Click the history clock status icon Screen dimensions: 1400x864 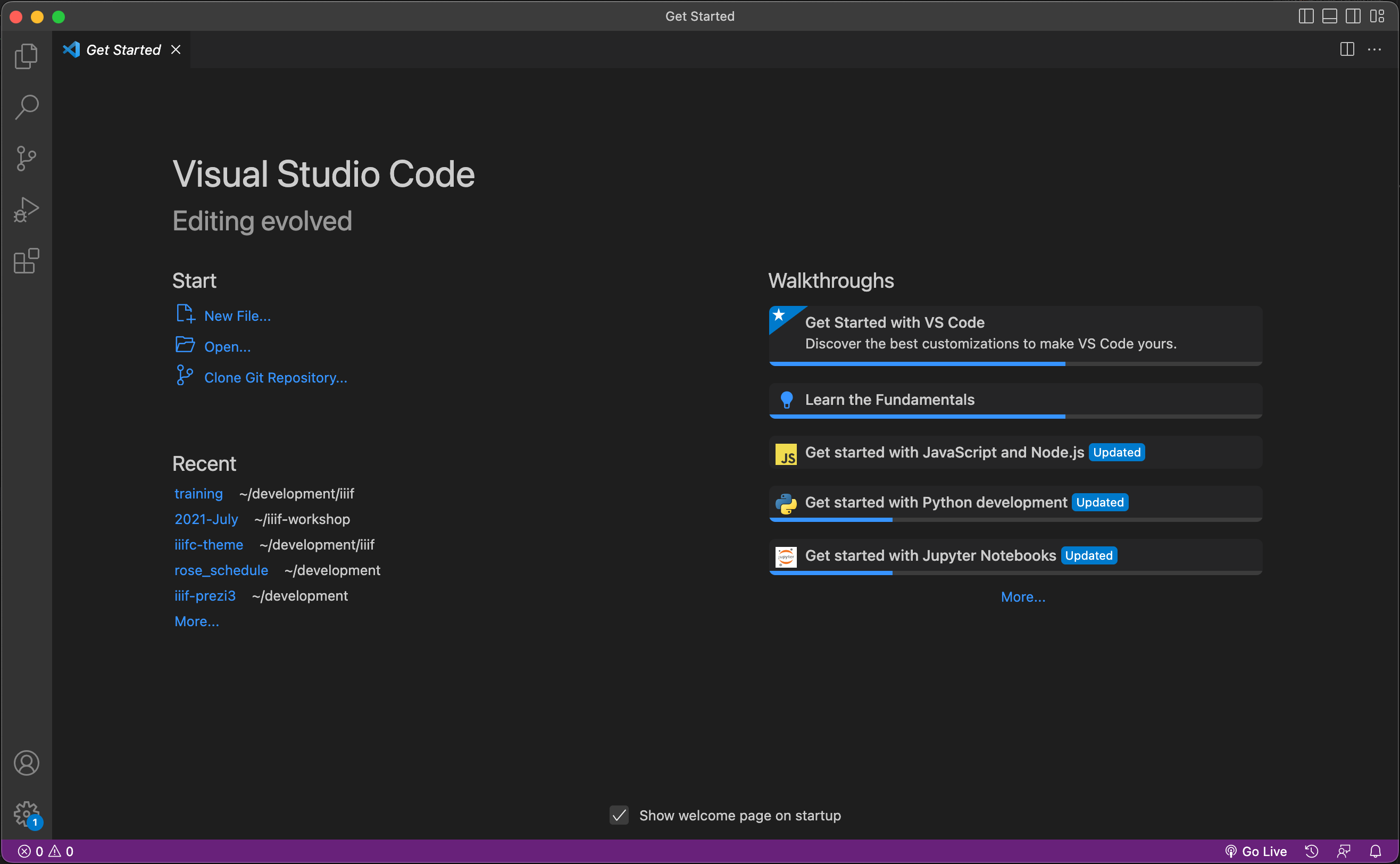1312,851
